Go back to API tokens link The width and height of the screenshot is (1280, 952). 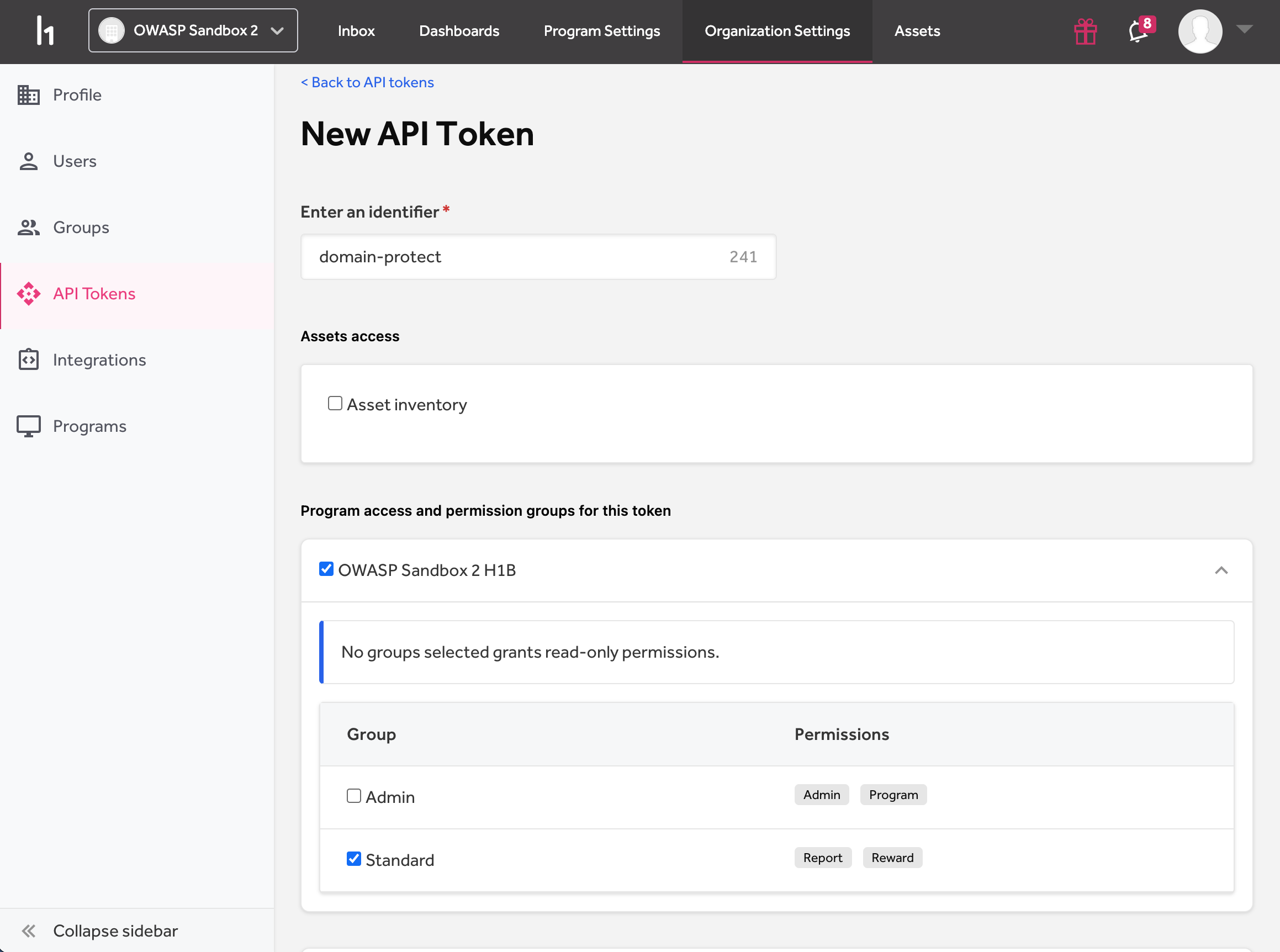[367, 82]
